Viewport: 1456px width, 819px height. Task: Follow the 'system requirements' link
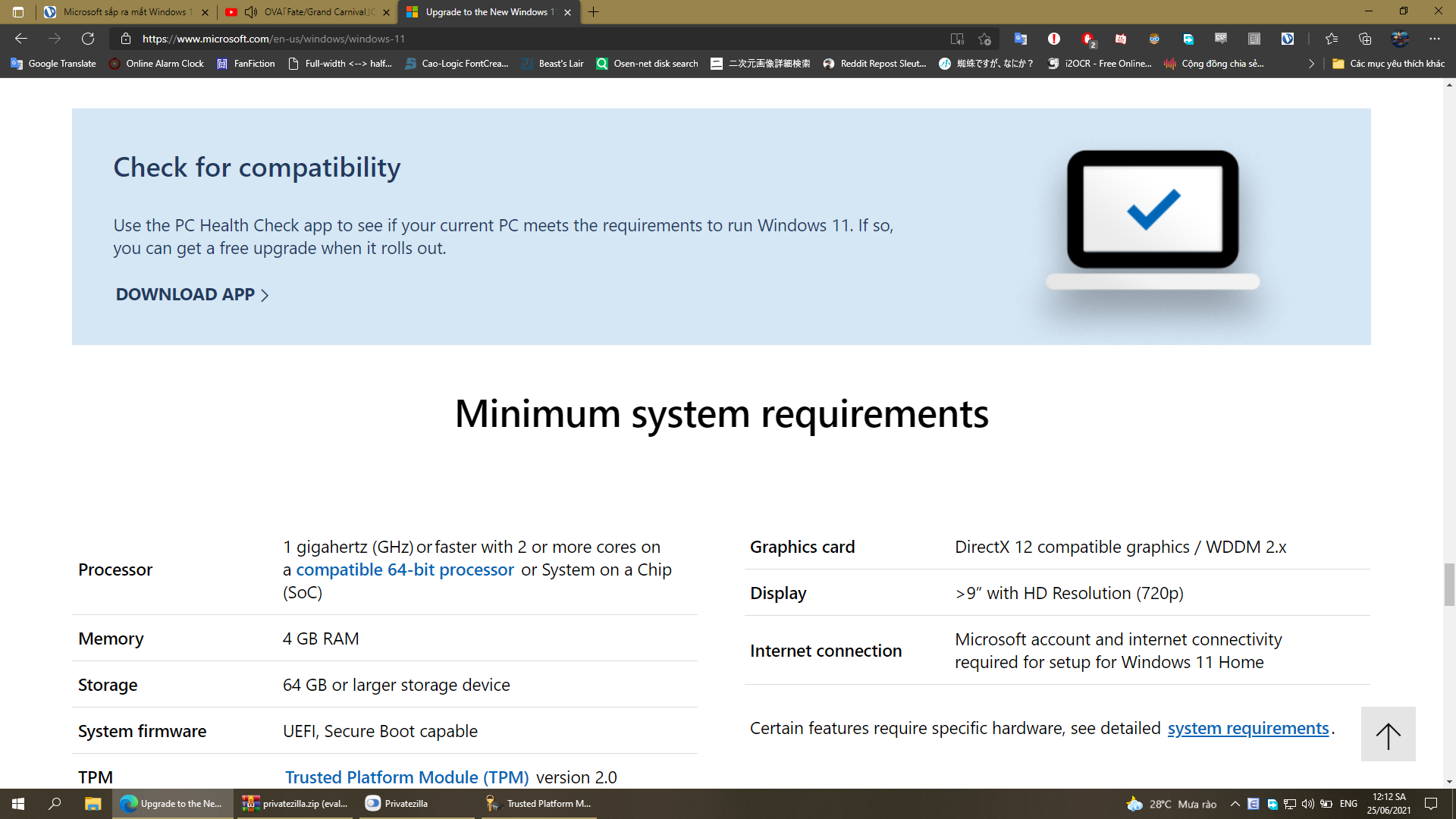click(1248, 728)
